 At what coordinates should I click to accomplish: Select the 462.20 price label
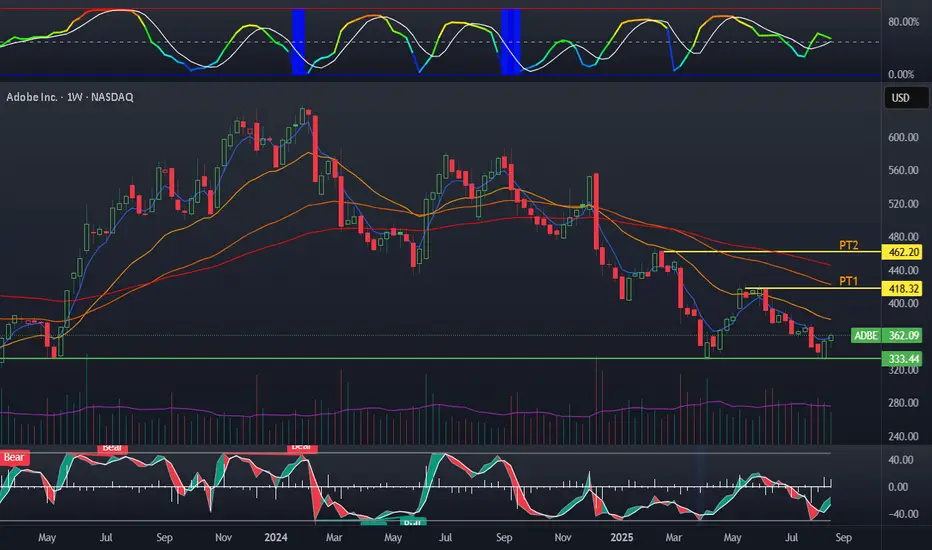902,253
